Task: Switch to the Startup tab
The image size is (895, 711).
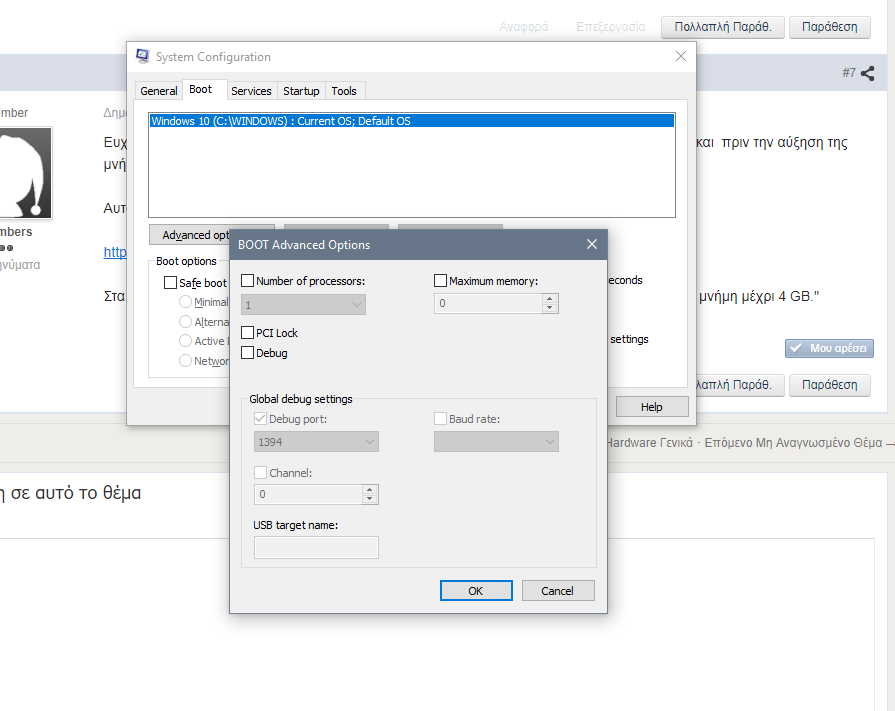Action: point(301,91)
